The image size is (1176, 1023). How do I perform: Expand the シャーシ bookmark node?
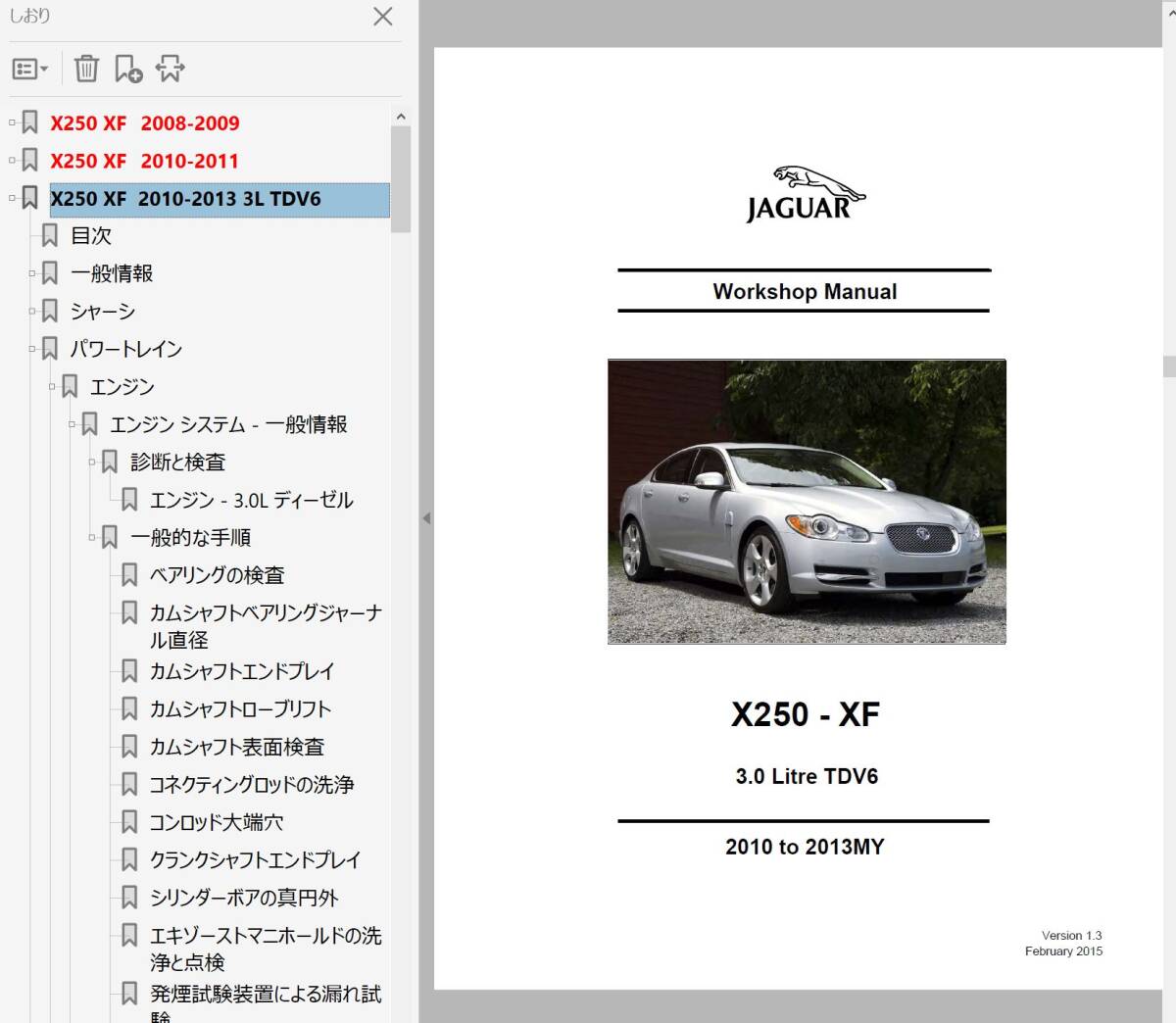click(32, 311)
